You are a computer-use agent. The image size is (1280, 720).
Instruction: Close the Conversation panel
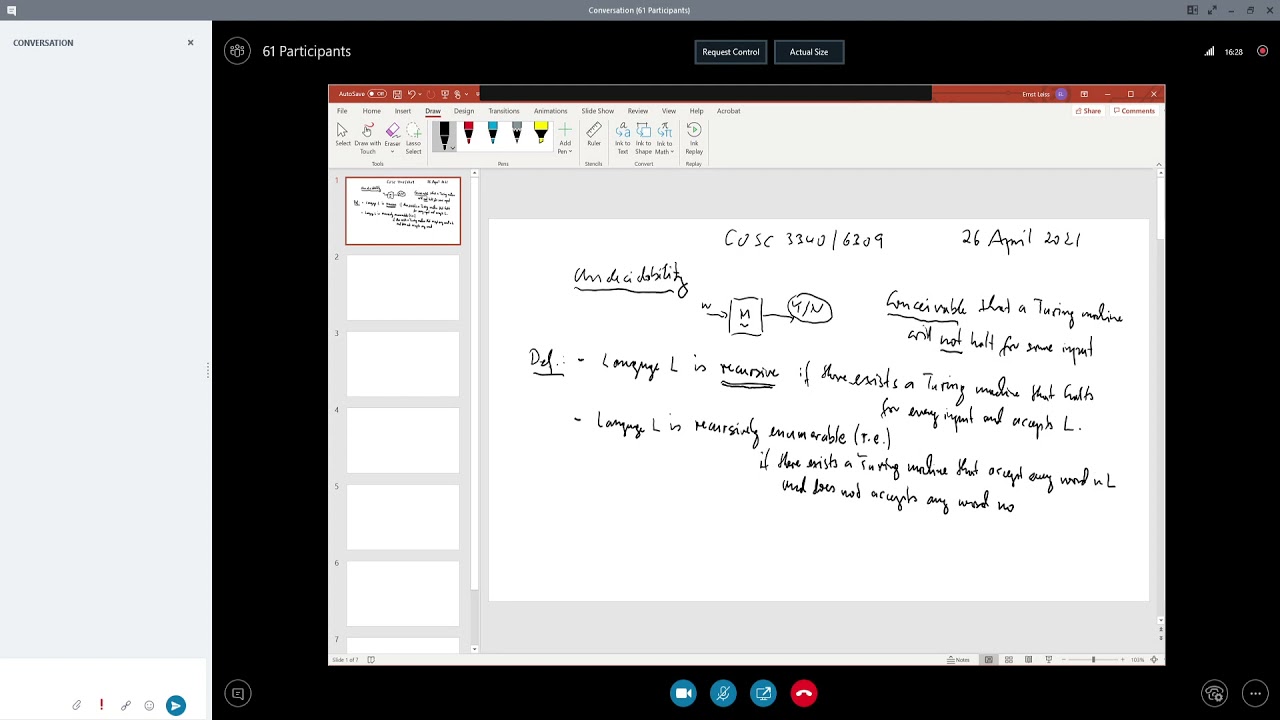tap(190, 43)
